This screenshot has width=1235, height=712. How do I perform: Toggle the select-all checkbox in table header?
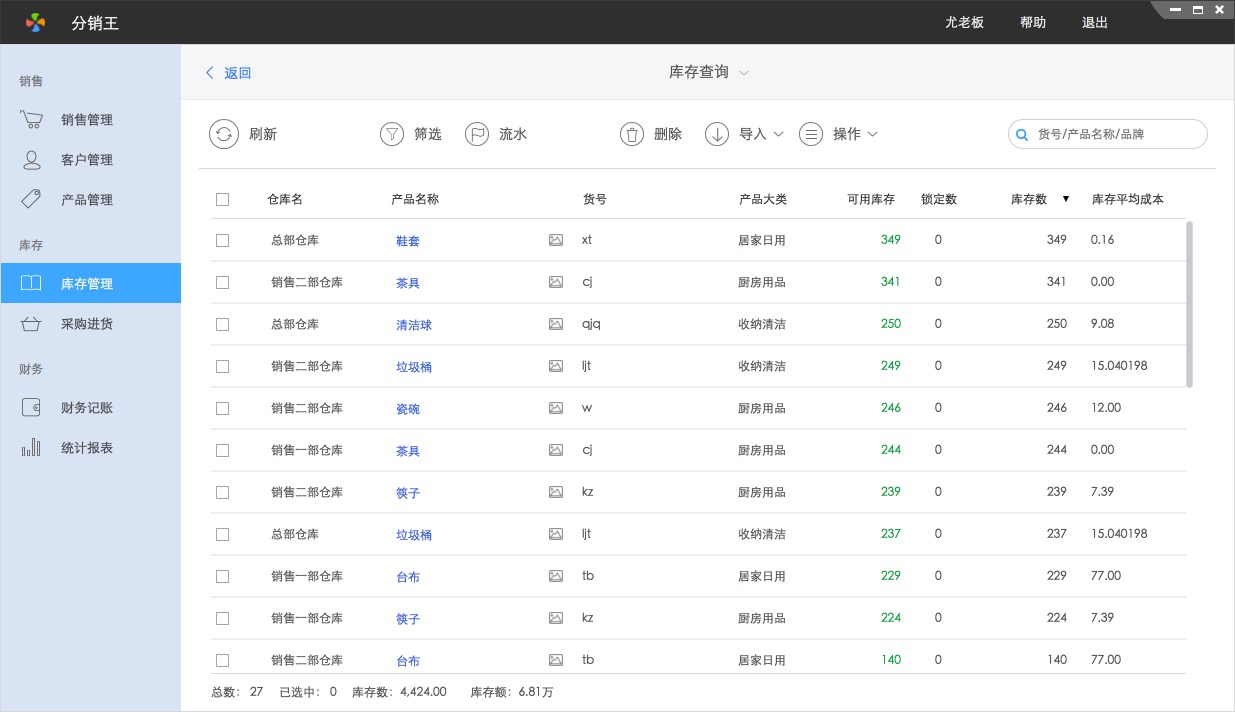222,199
